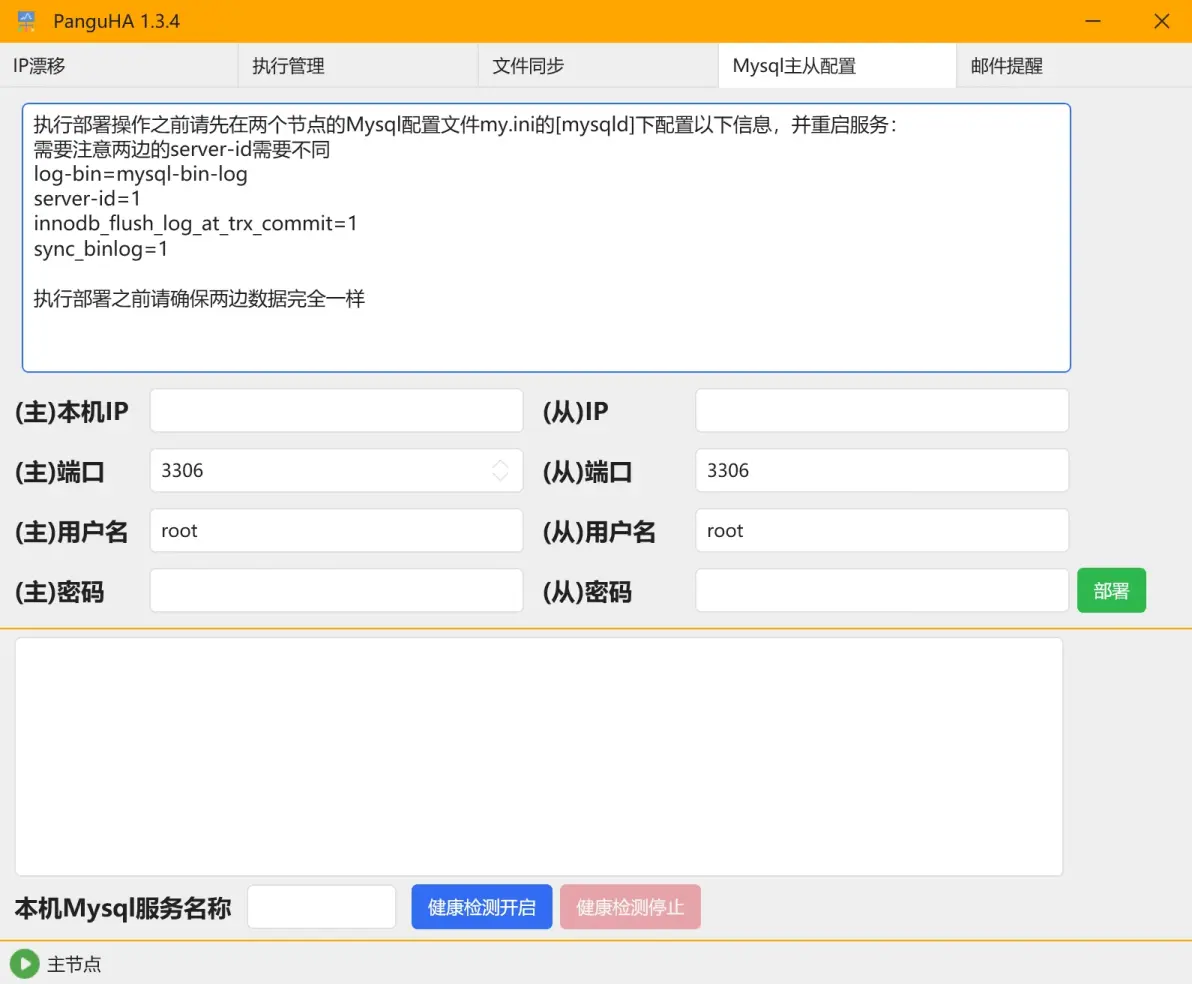Click the (主)用户名 field containing root
The width and height of the screenshot is (1192, 984).
[337, 530]
